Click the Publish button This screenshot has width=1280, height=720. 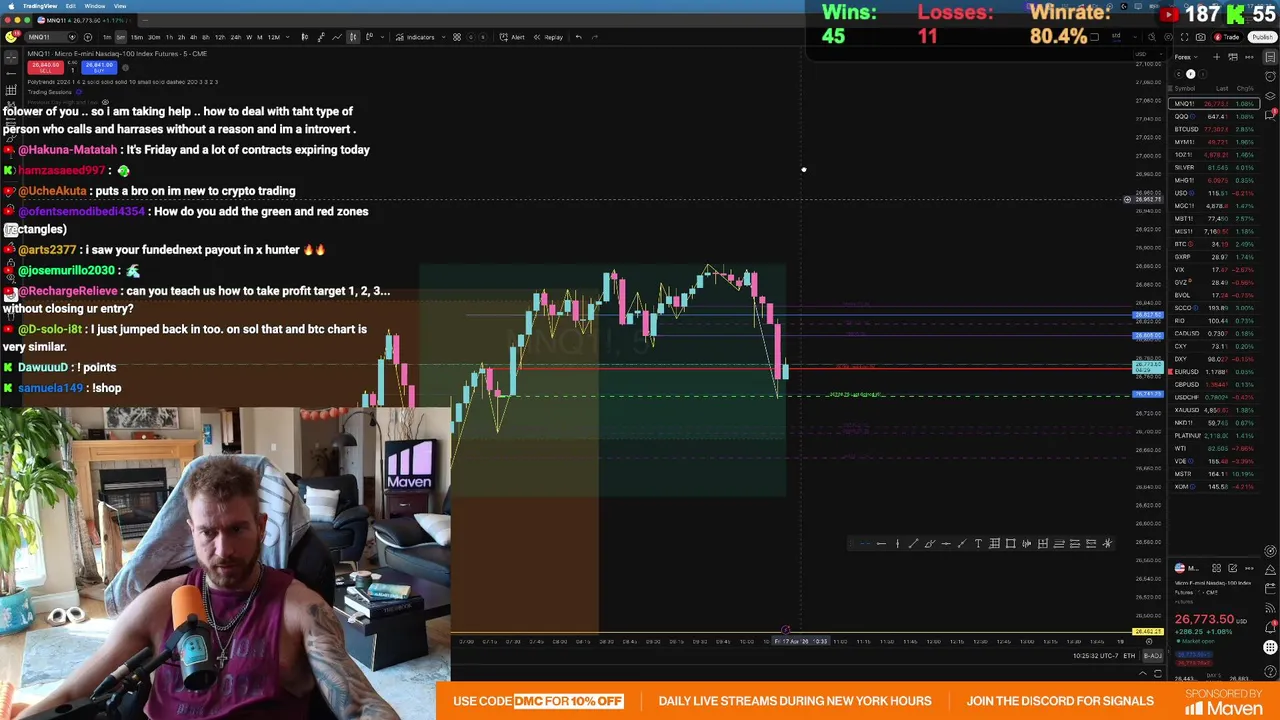(1263, 37)
